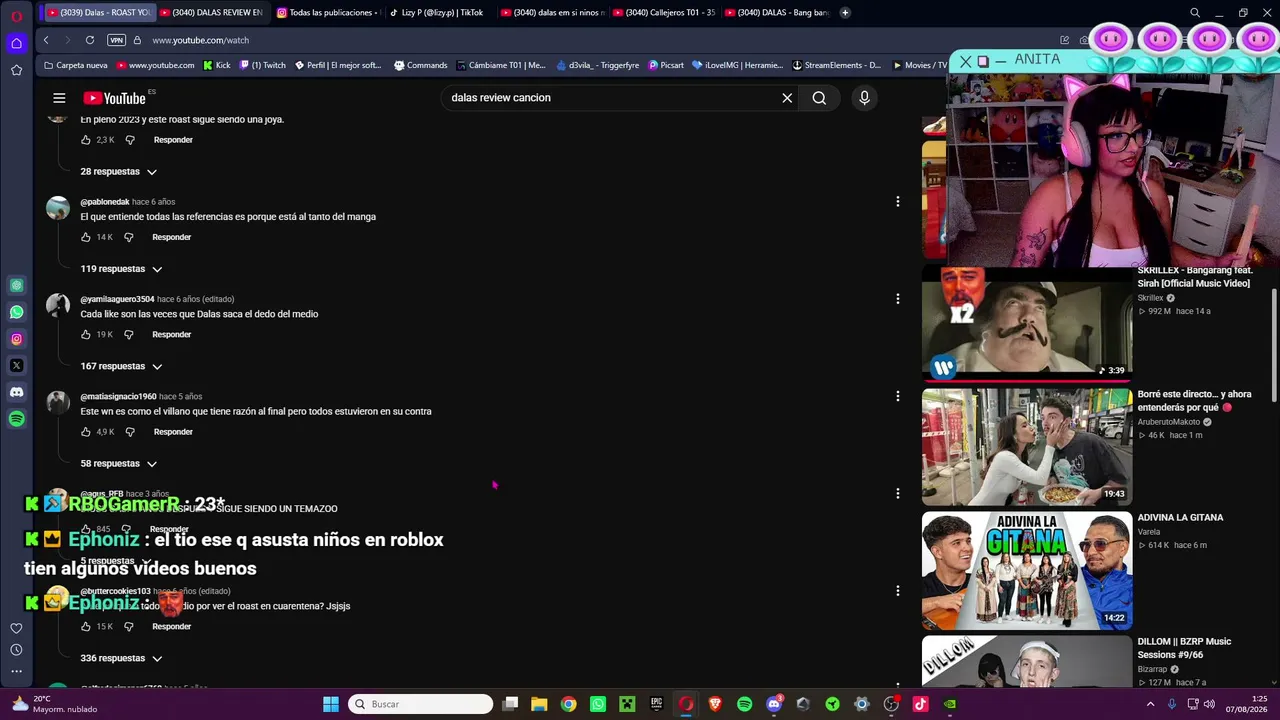Reply to @matiasignacio1960's comment
Screen dimensions: 1280x720
(173, 432)
